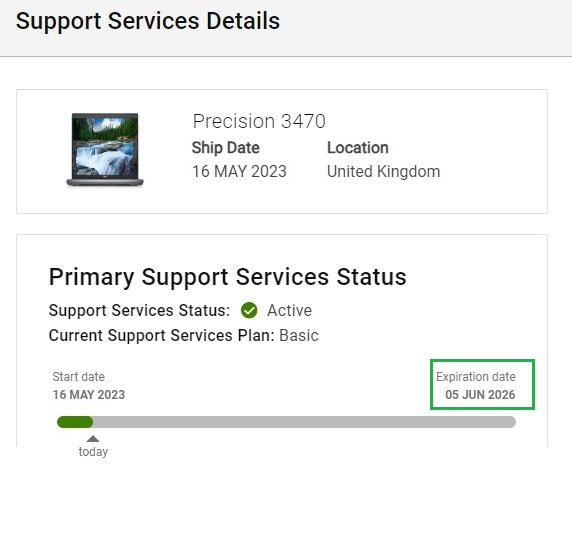Click the Precision 3470 laptop thumbnail
This screenshot has height=535, width=572.
click(x=105, y=150)
